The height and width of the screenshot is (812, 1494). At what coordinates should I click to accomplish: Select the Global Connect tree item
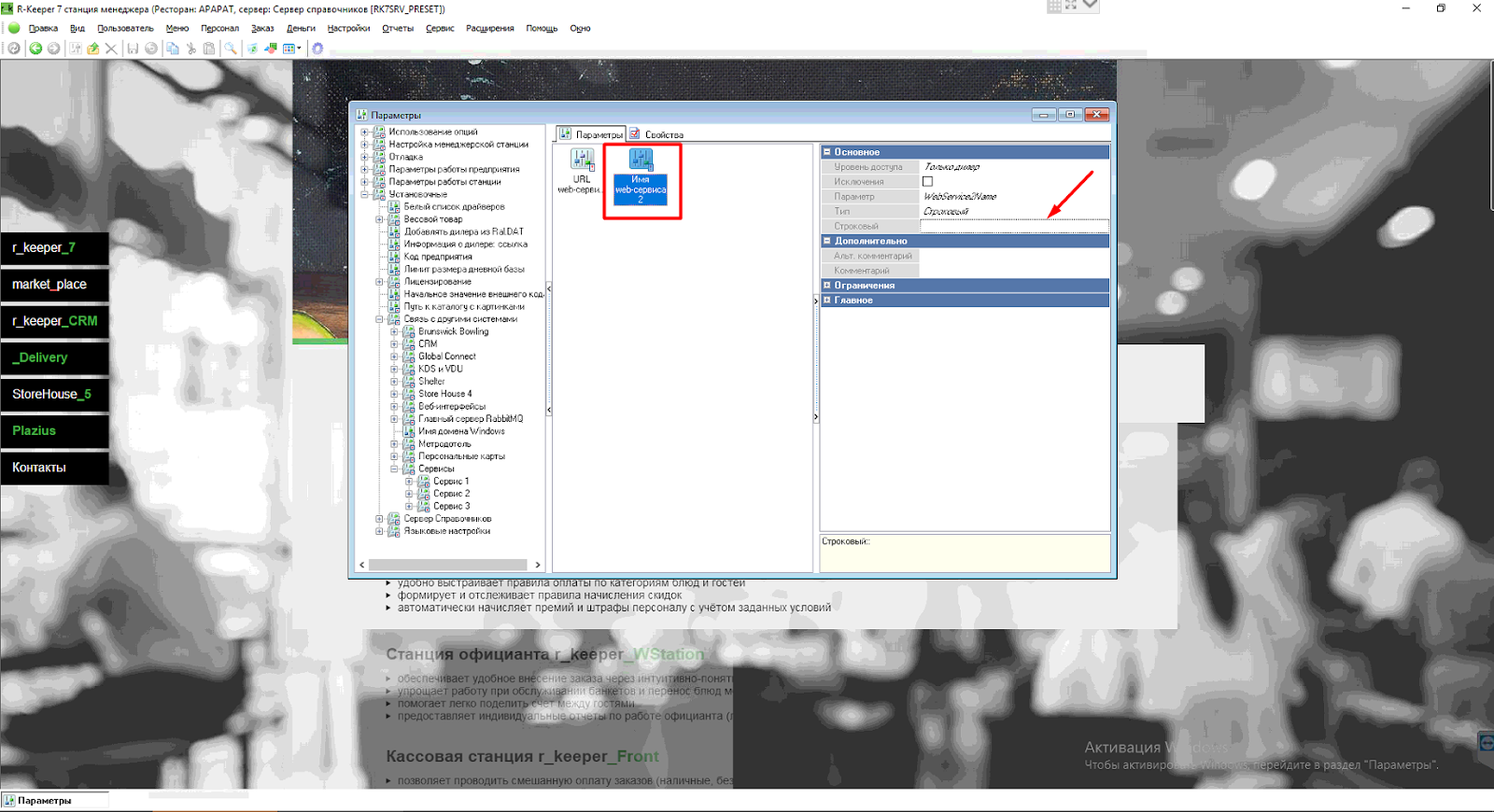click(447, 357)
